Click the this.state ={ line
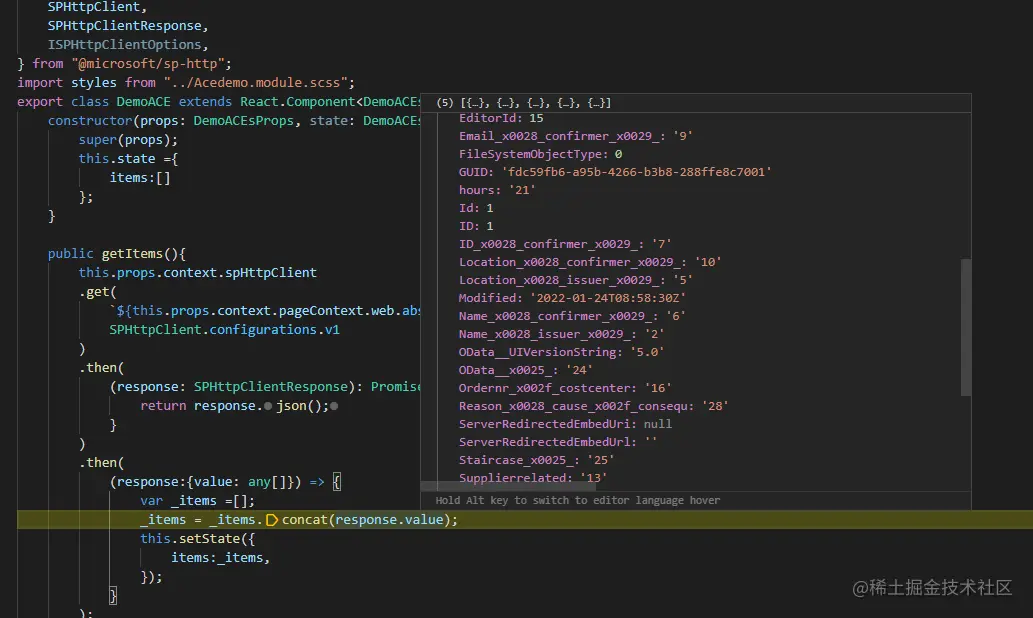The height and width of the screenshot is (618, 1033). (x=128, y=159)
